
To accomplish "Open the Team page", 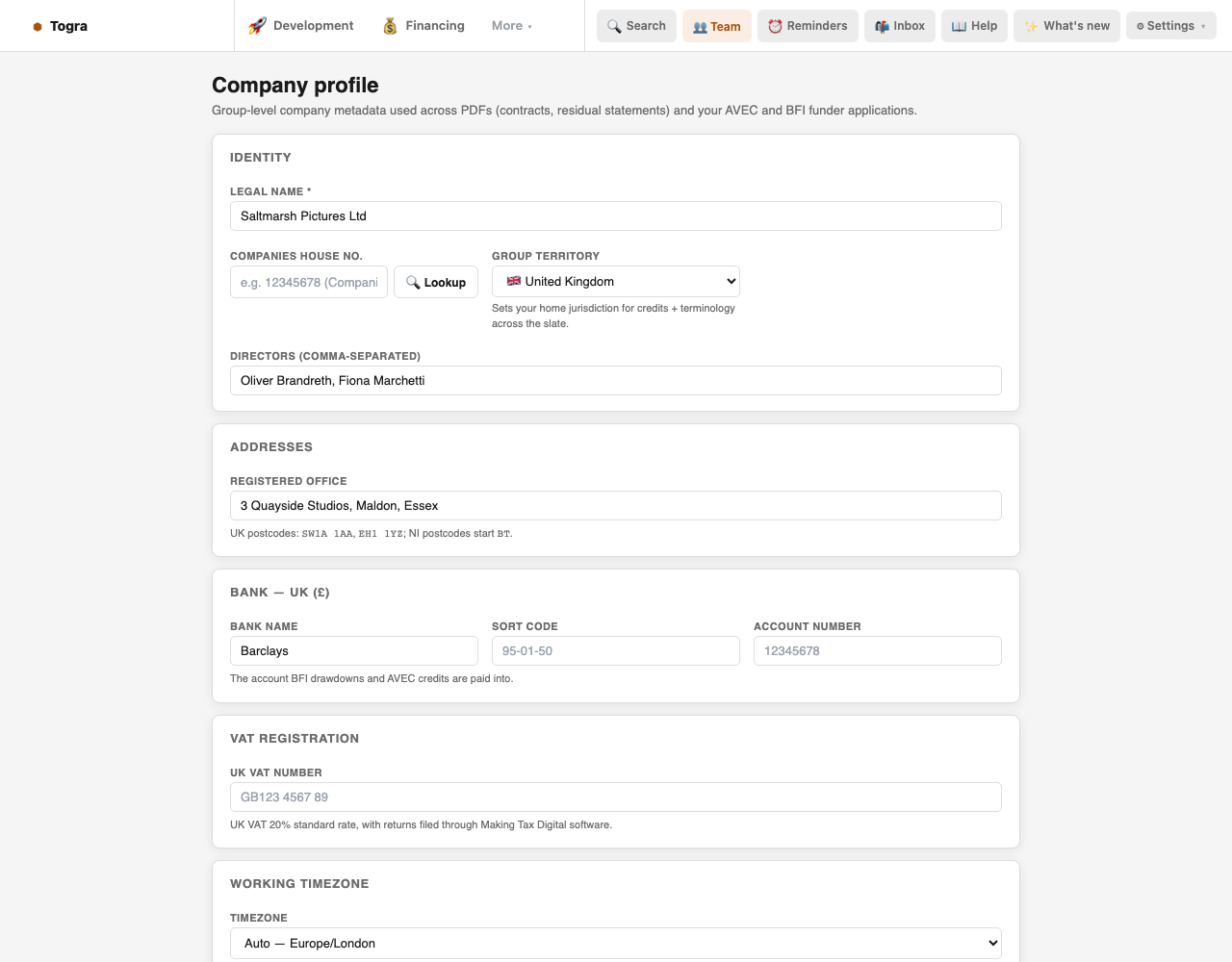I will [x=717, y=26].
